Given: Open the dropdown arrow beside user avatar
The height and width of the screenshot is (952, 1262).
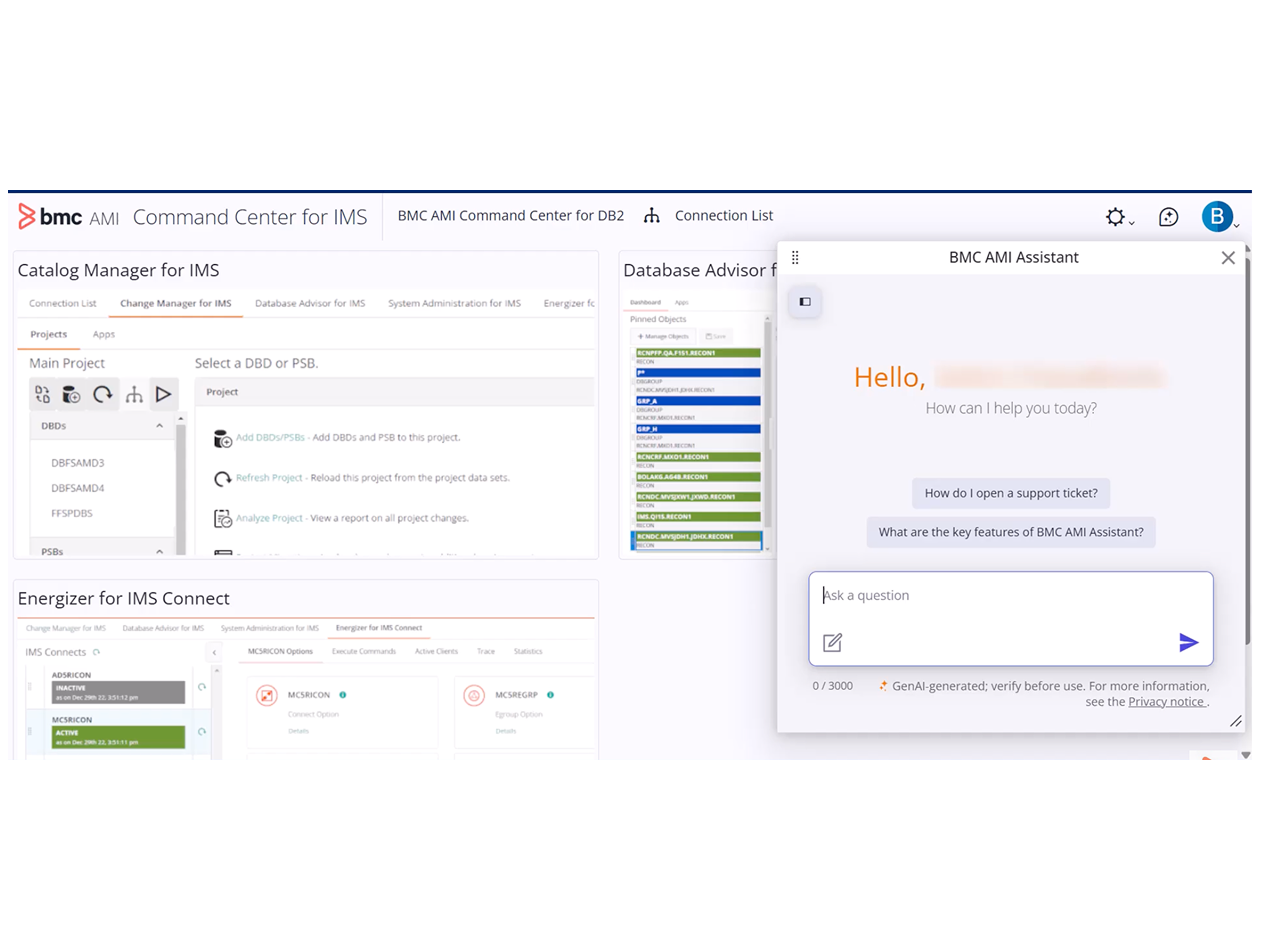Looking at the screenshot, I should point(1237,226).
